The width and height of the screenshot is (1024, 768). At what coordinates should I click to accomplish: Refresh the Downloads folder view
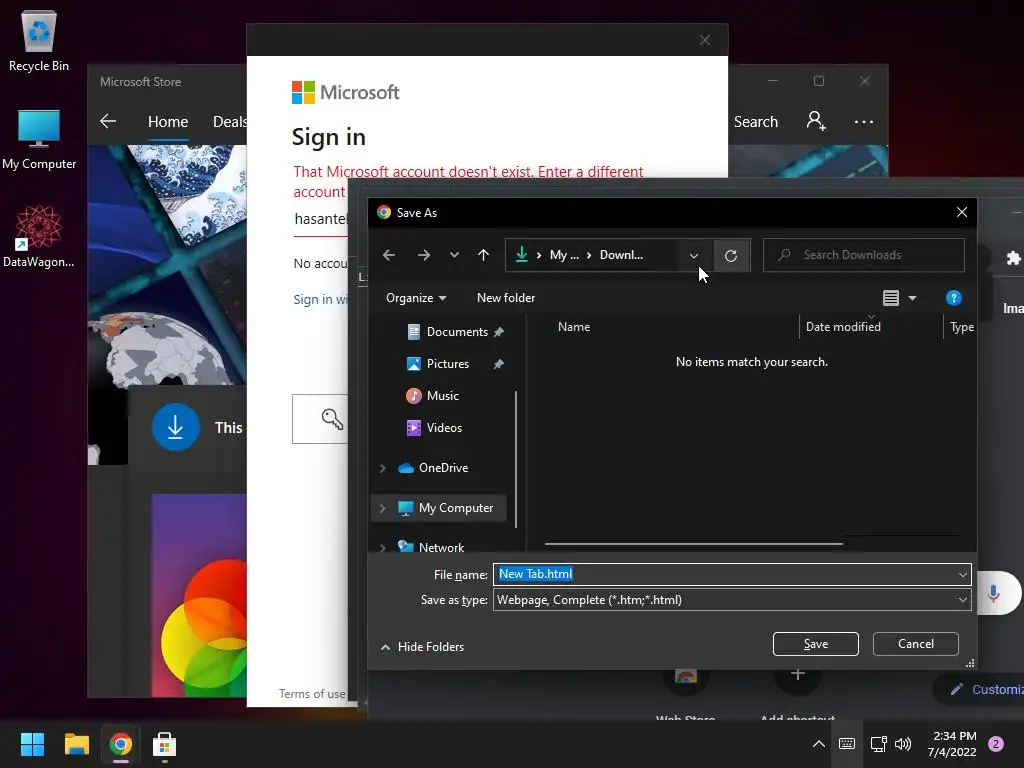point(731,255)
